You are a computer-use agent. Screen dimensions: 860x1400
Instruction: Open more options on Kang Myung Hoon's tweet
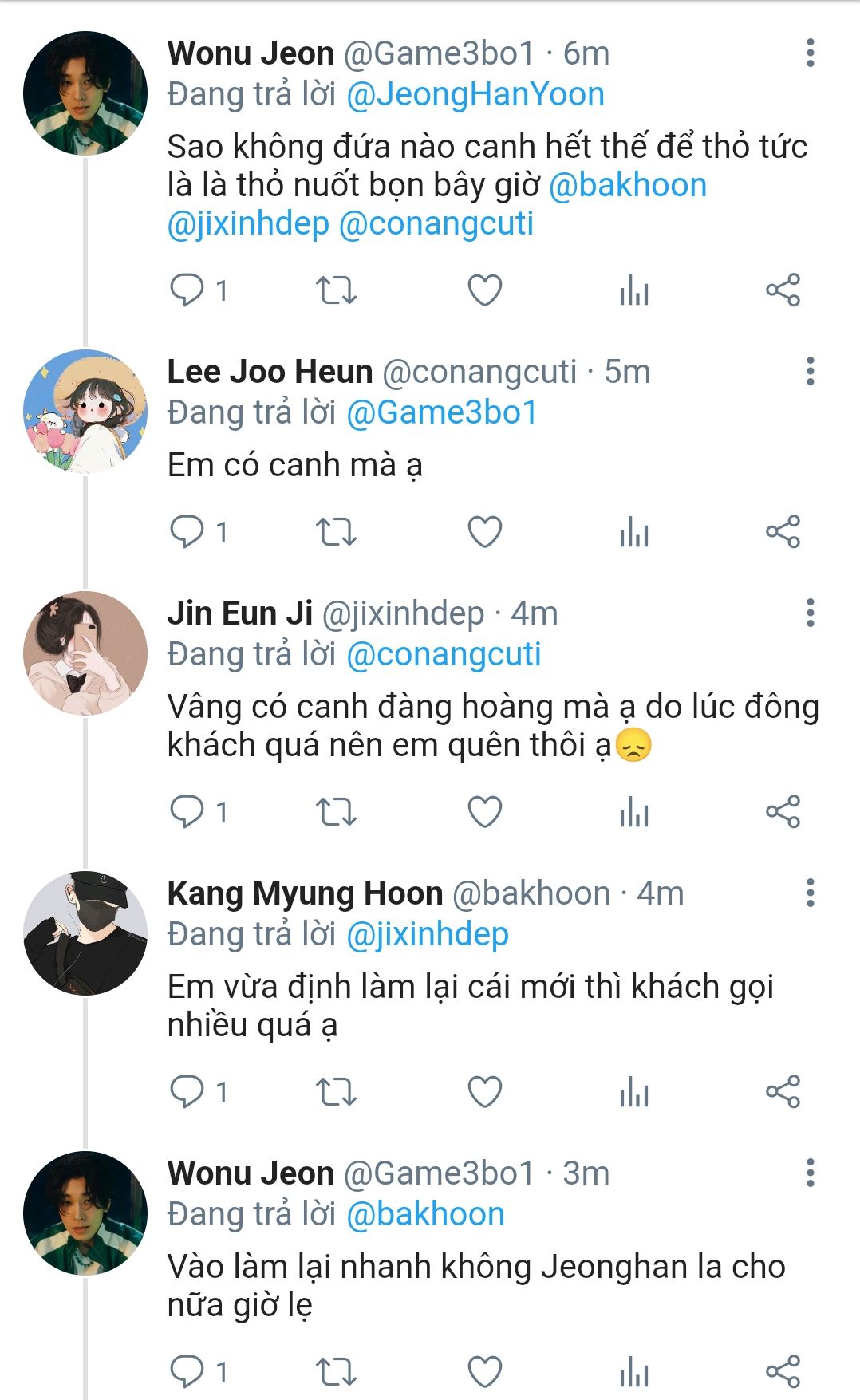pyautogui.click(x=810, y=893)
